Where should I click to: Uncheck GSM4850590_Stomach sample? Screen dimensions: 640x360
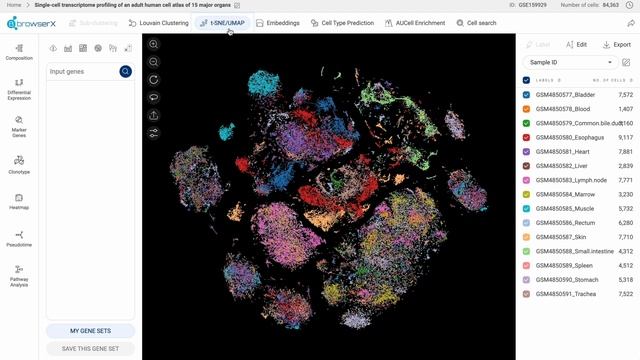coord(526,280)
